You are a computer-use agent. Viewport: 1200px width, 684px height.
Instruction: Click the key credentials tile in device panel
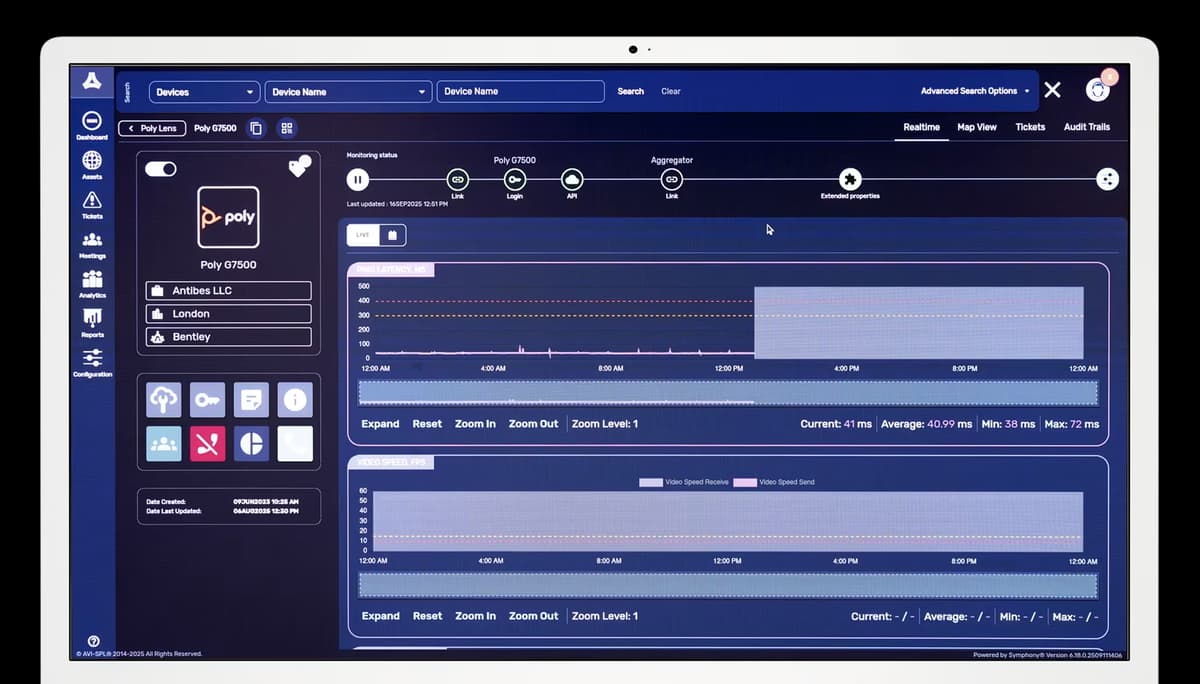click(x=208, y=400)
